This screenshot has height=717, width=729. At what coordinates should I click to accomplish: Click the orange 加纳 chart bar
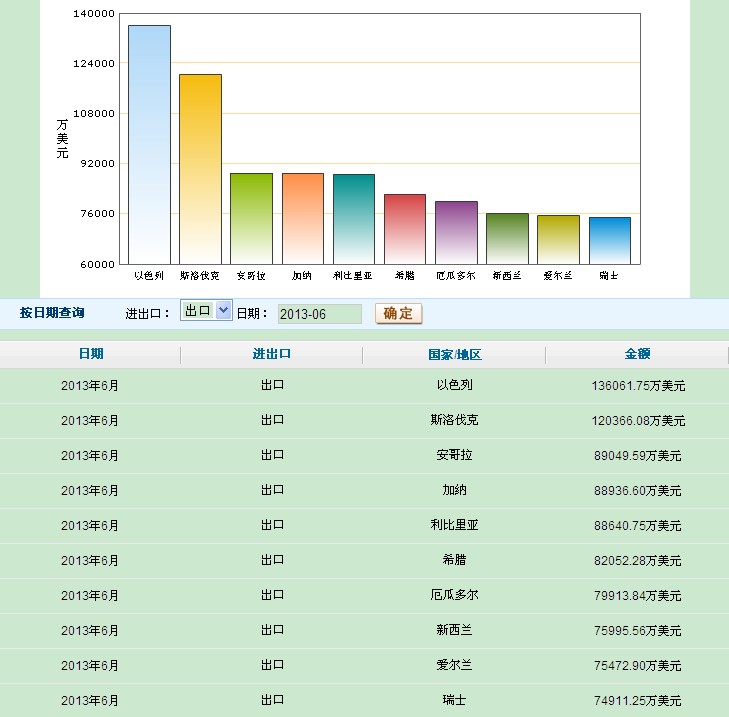tap(303, 218)
